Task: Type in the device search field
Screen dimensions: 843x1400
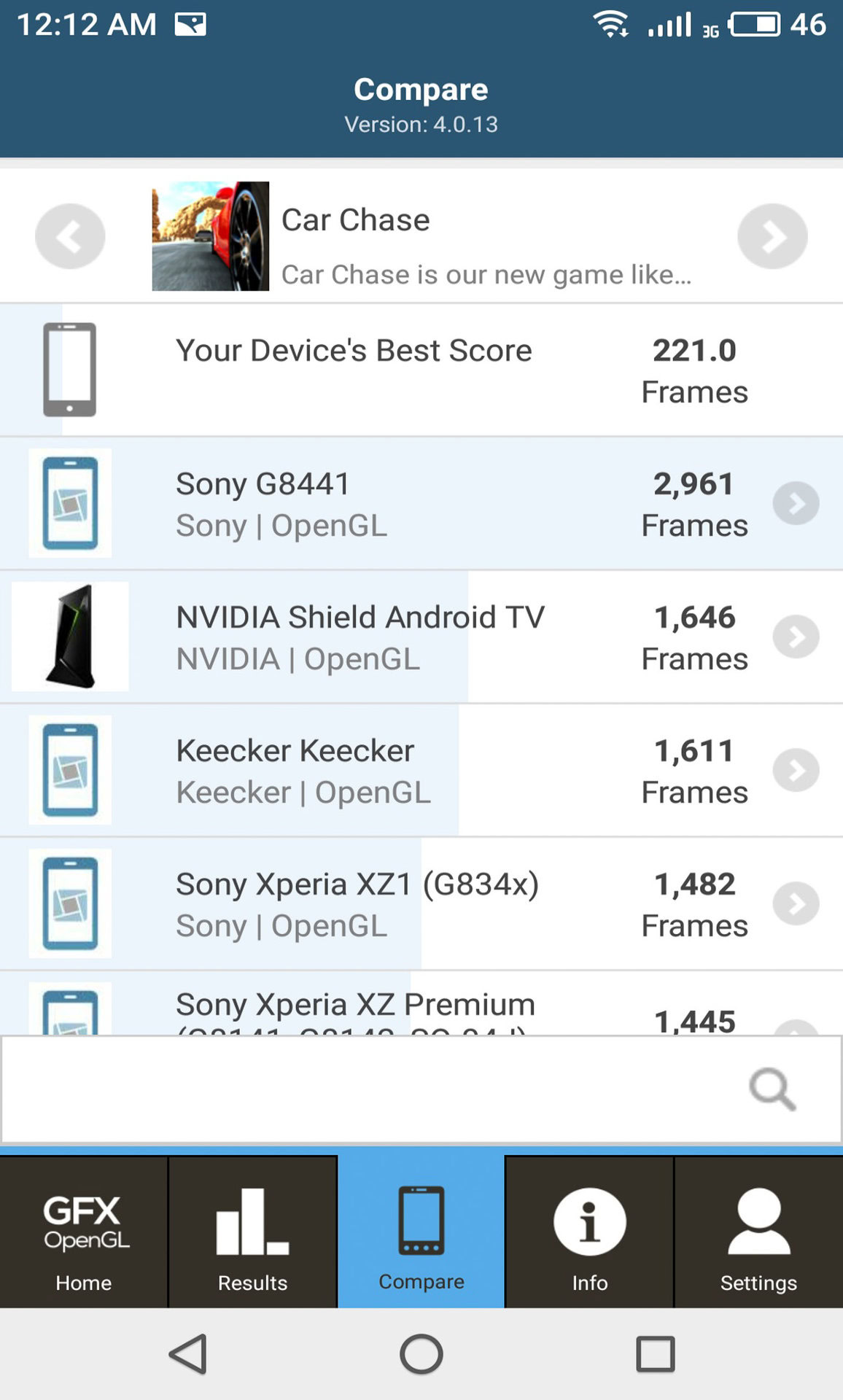Action: 365,1089
